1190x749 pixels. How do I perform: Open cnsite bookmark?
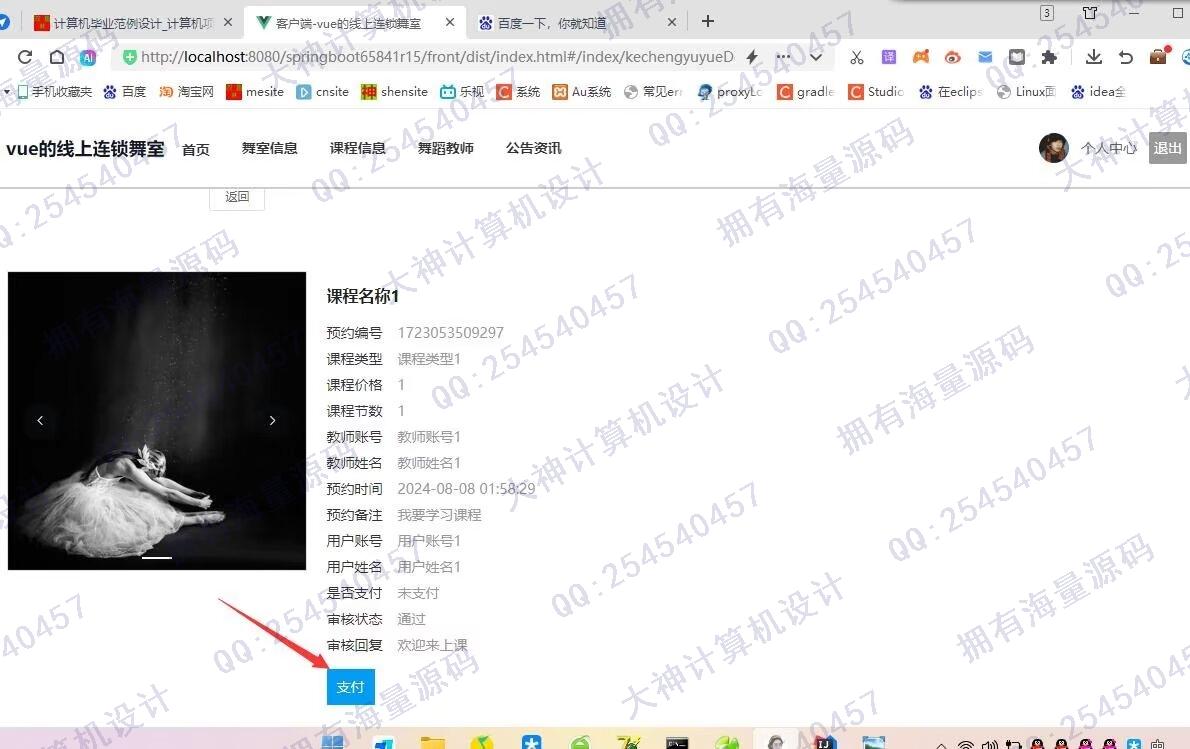(x=323, y=92)
